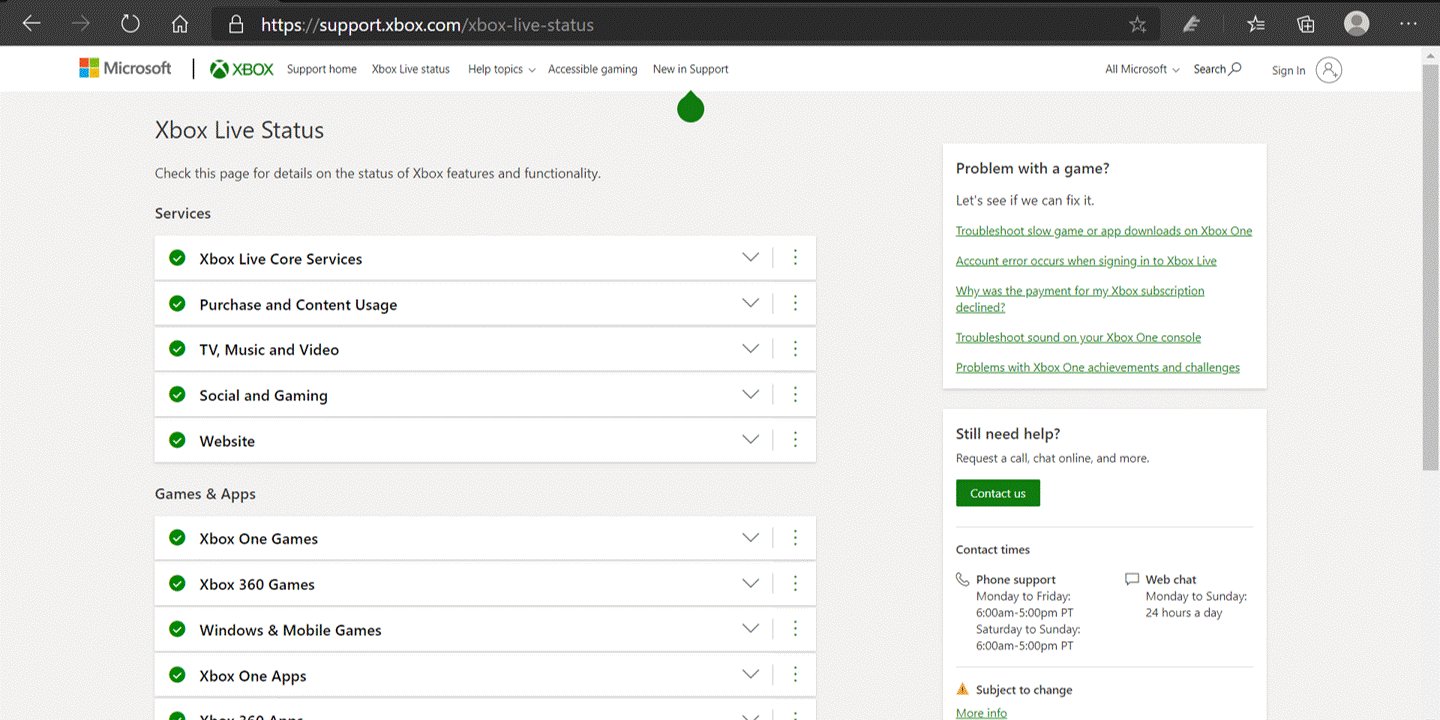
Task: Expand Website status chevron
Action: click(751, 440)
